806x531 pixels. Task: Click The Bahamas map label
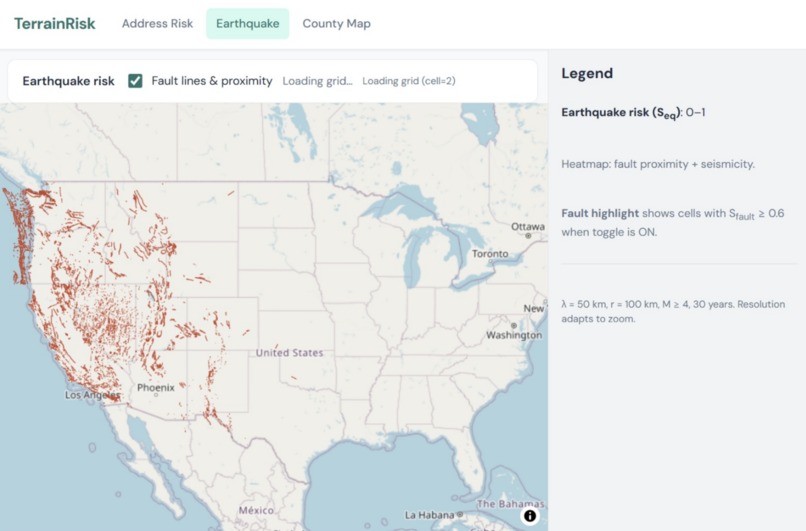click(x=510, y=504)
